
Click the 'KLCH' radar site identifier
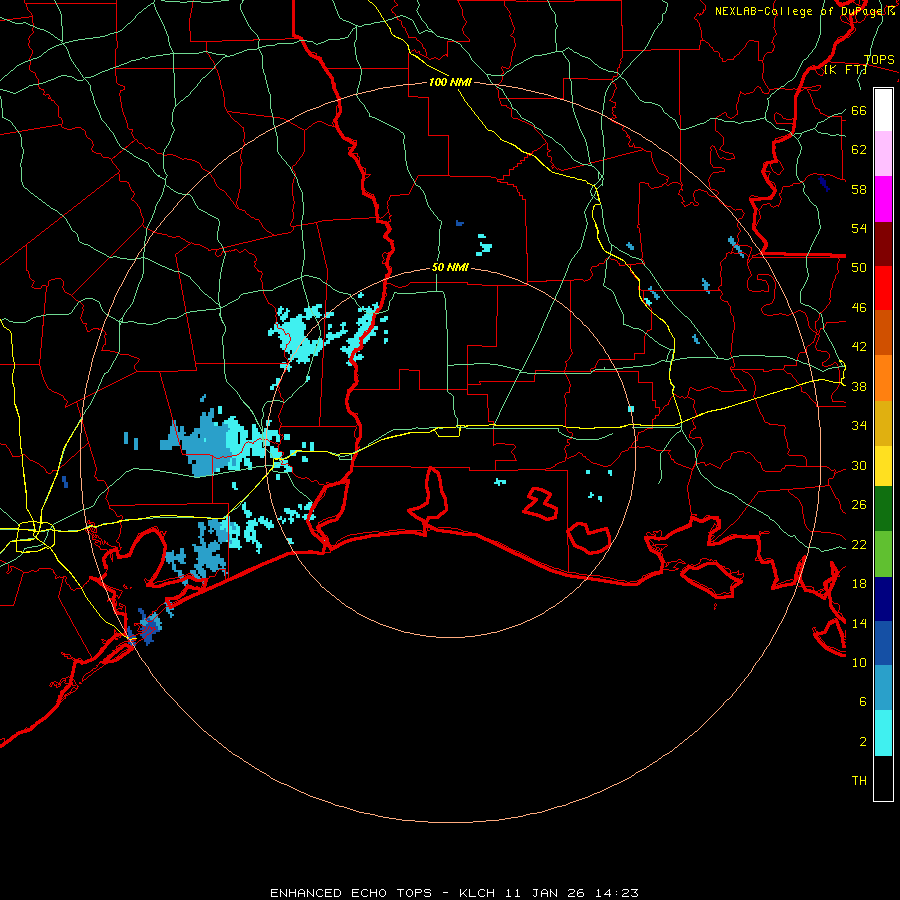pyautogui.click(x=477, y=893)
